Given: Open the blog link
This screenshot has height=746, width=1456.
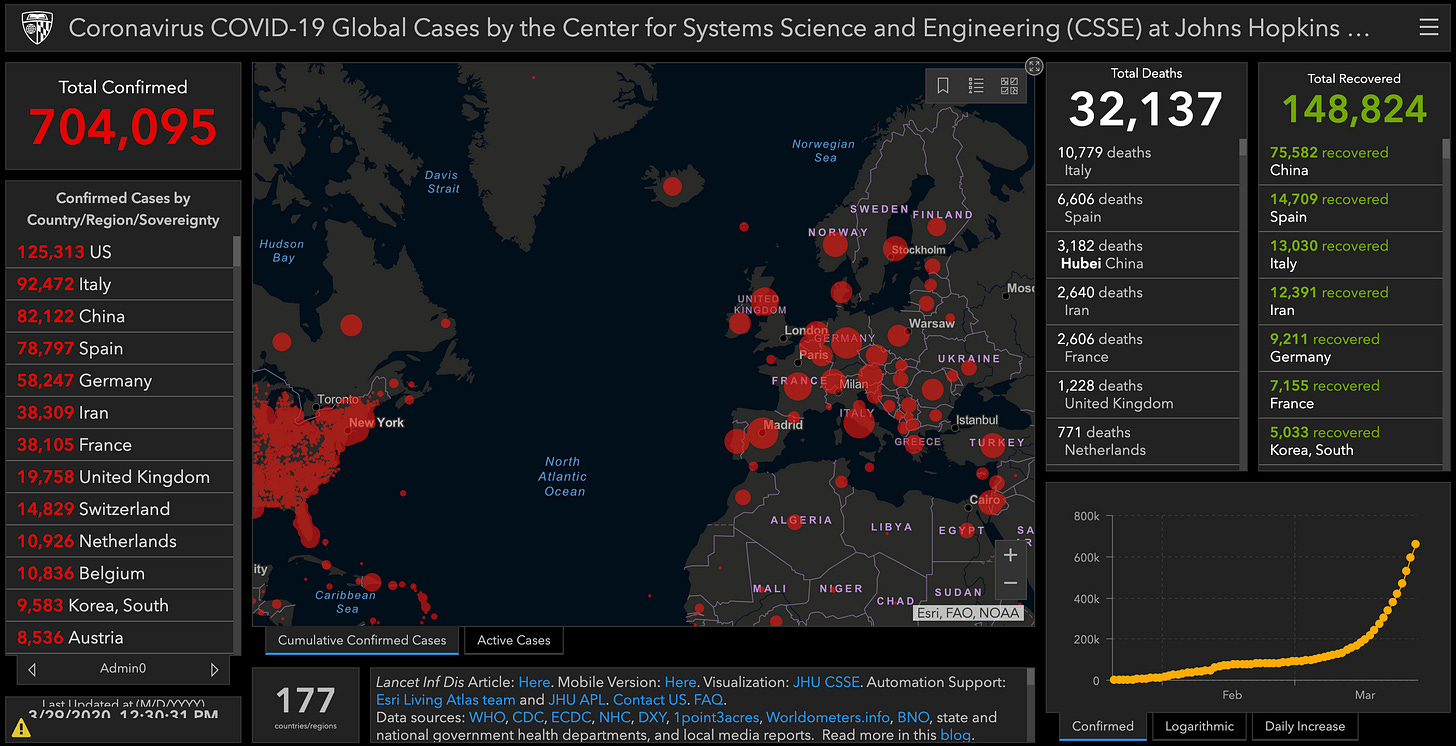Looking at the screenshot, I should [955, 735].
